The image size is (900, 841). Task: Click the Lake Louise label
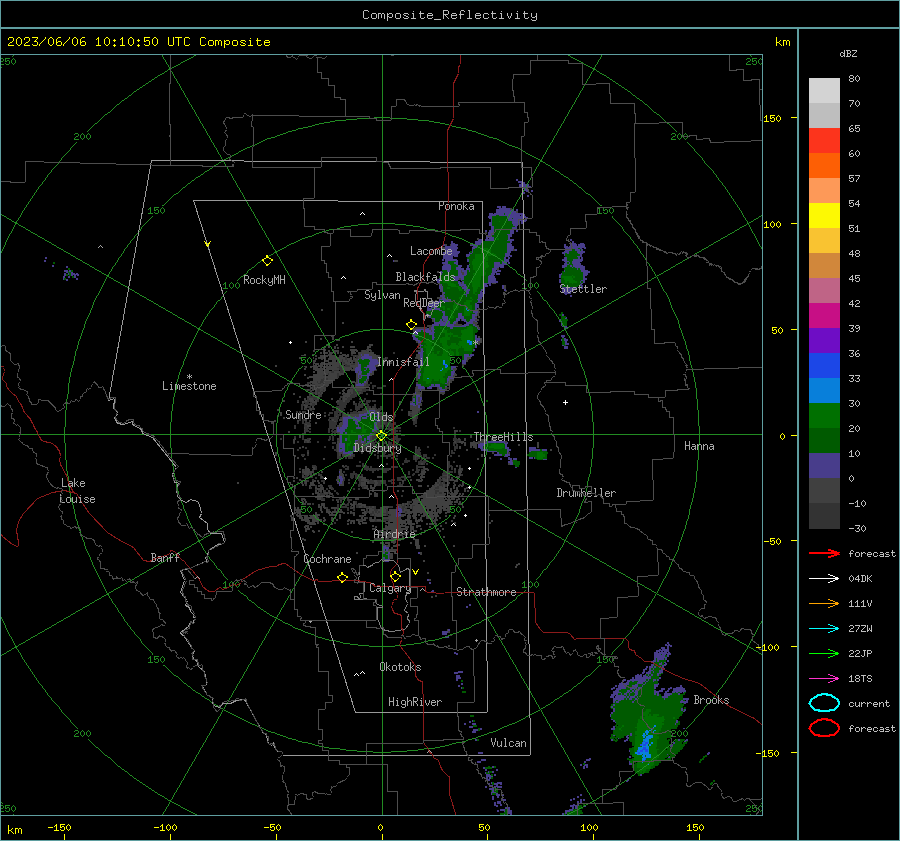pyautogui.click(x=78, y=491)
